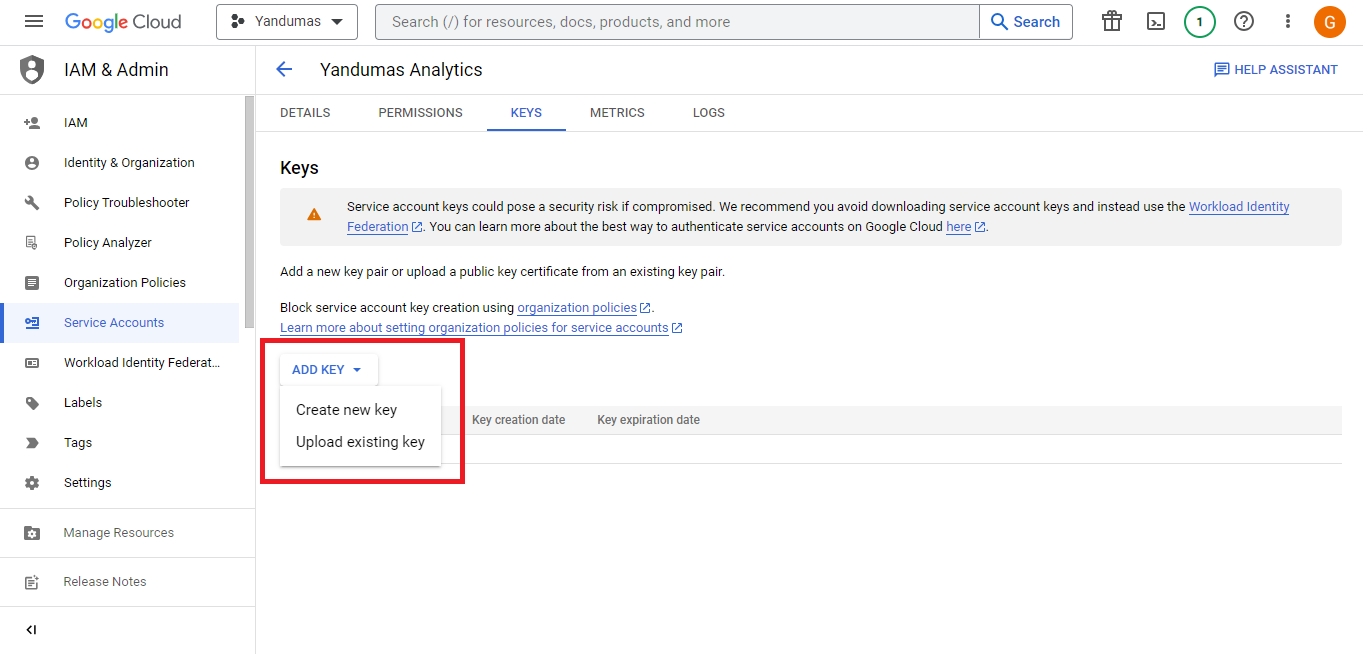Click the search resources input field

(677, 22)
